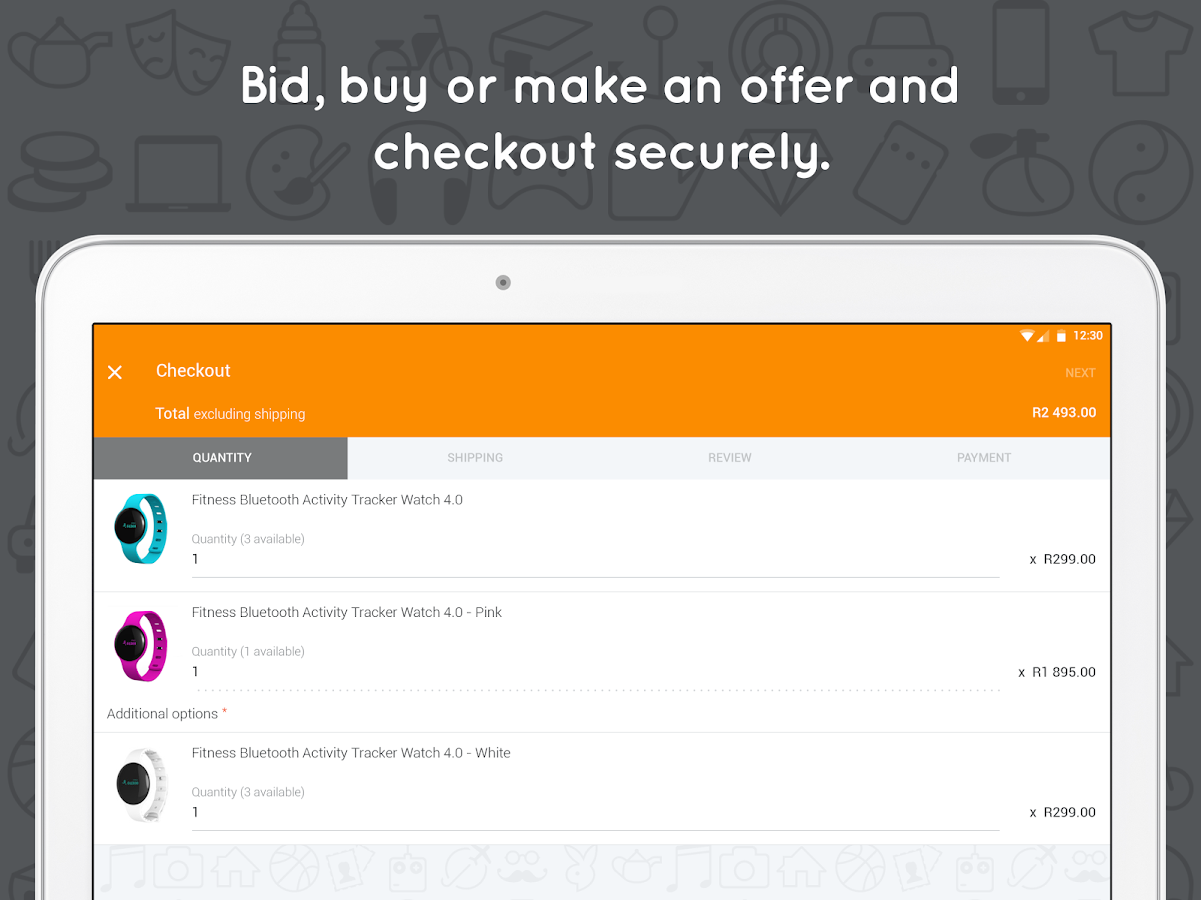This screenshot has width=1201, height=900.
Task: Close the Checkout screen with the X
Action: [x=114, y=372]
